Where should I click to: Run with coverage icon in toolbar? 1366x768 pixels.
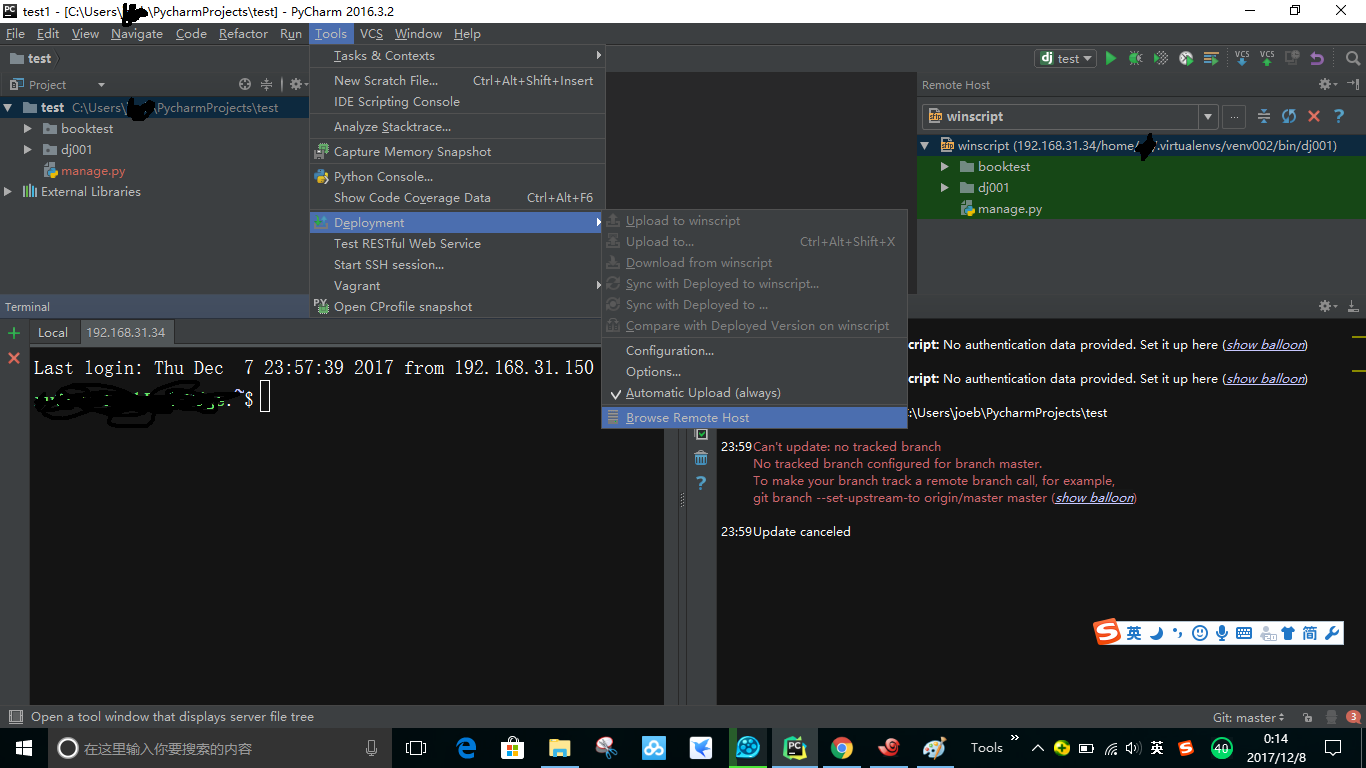click(1160, 59)
